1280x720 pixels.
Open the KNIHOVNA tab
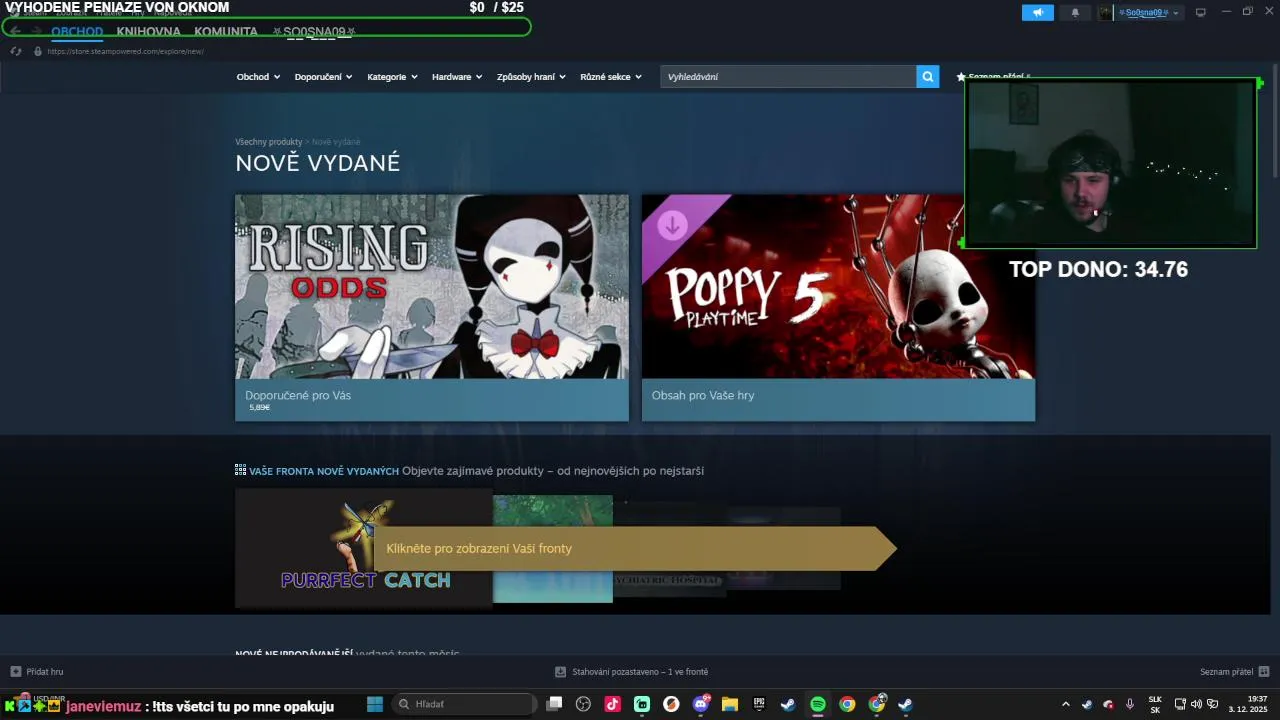(148, 32)
